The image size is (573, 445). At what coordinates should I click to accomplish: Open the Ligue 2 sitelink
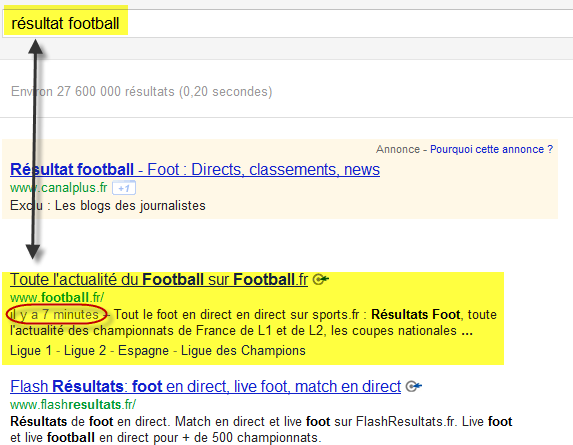(85, 350)
